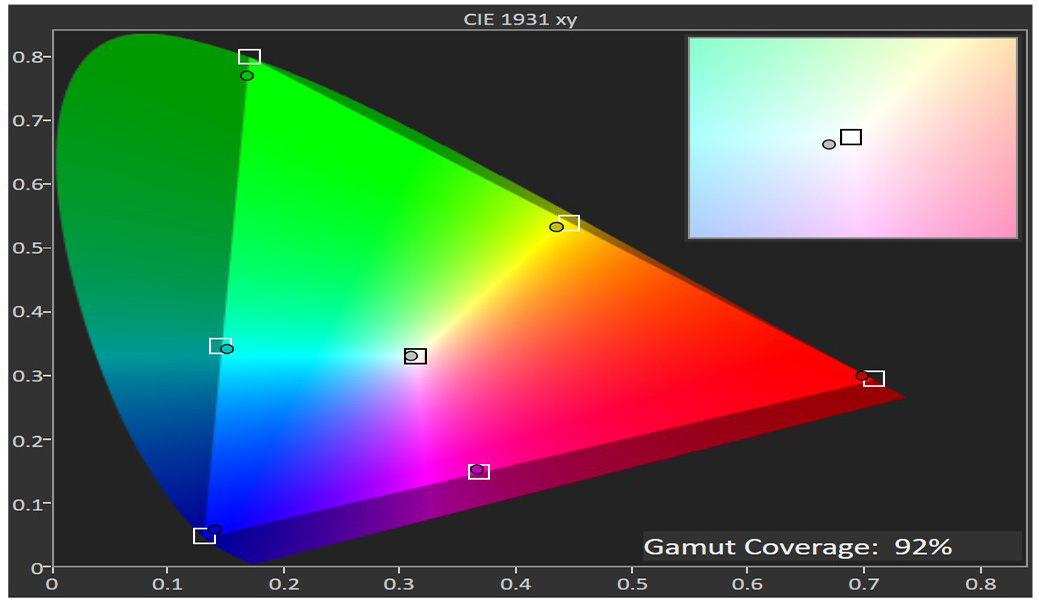This screenshot has height=600, width=1037.
Task: Click the 0.5 label on vertical axis
Action: pyautogui.click(x=30, y=248)
